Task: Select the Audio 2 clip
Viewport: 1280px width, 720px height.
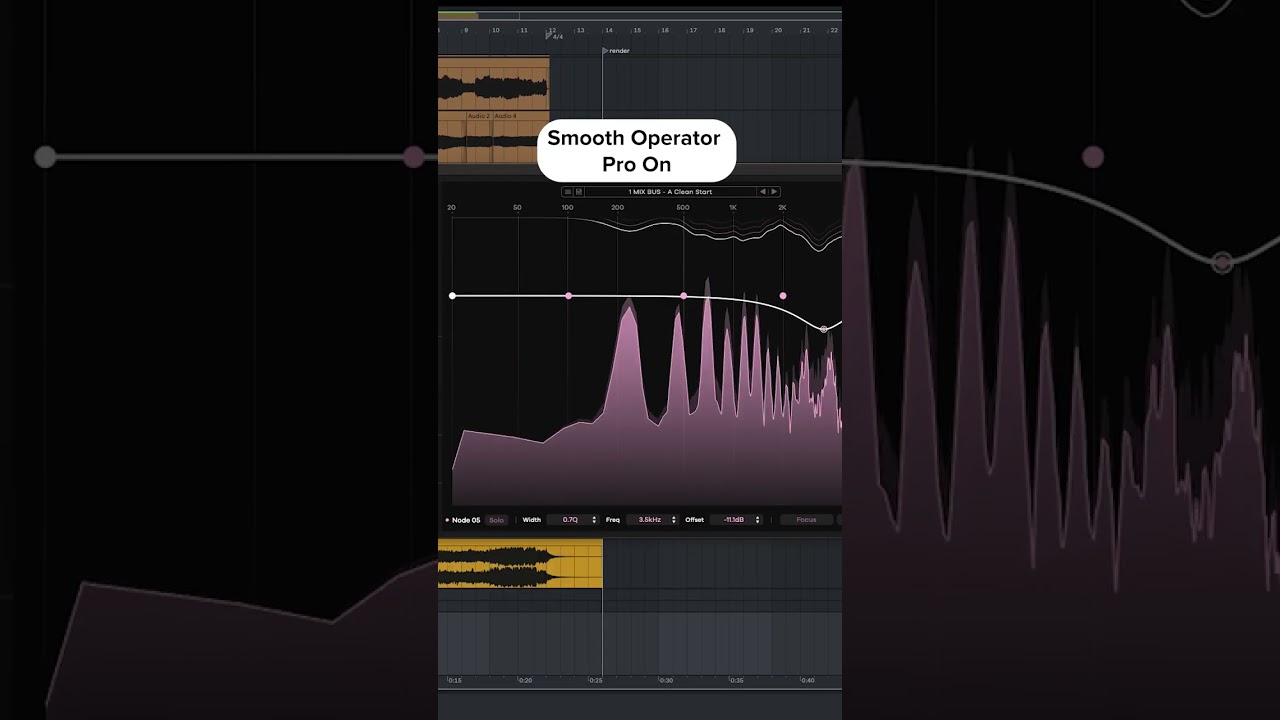Action: click(479, 138)
